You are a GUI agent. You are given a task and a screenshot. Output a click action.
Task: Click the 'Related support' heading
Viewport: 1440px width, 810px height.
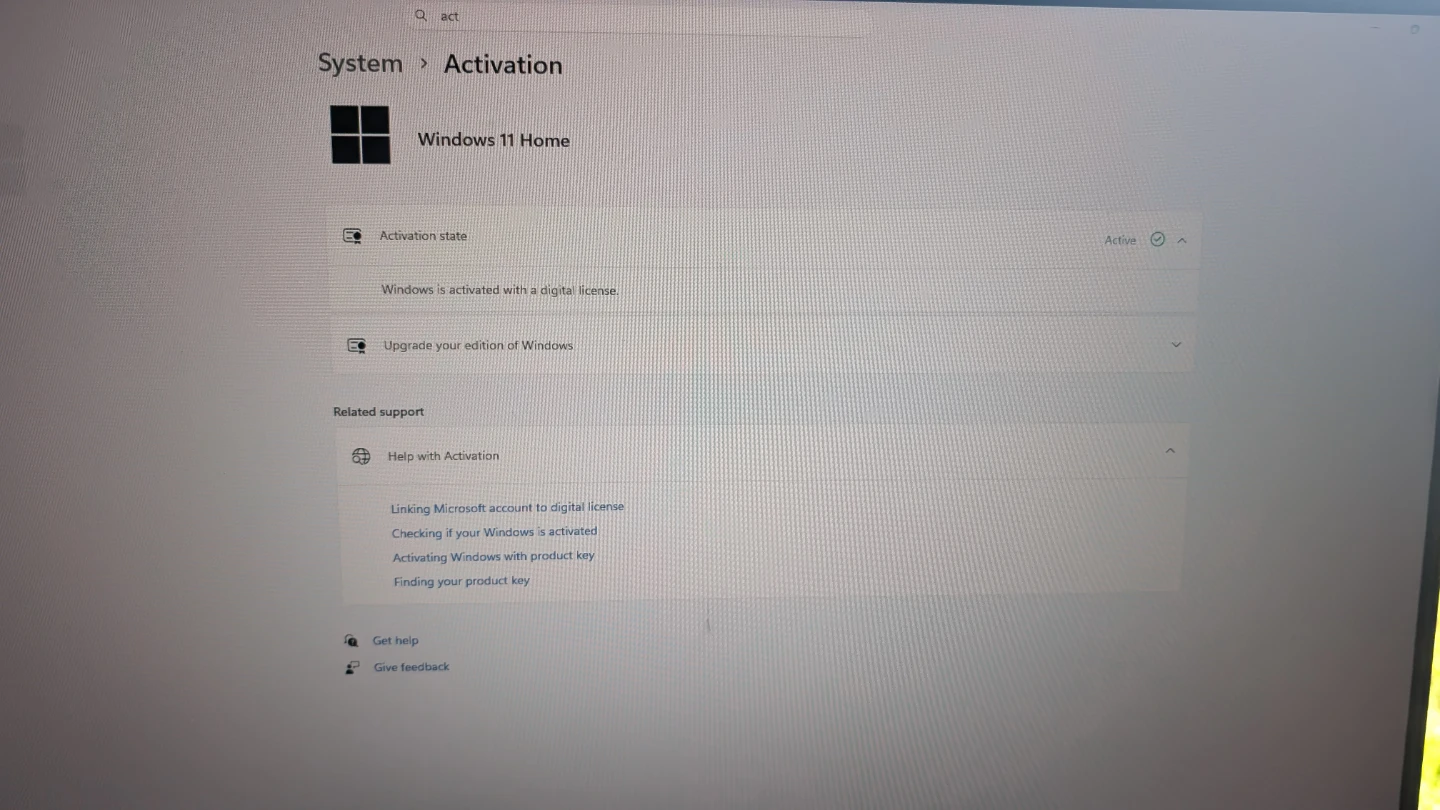[x=378, y=412]
